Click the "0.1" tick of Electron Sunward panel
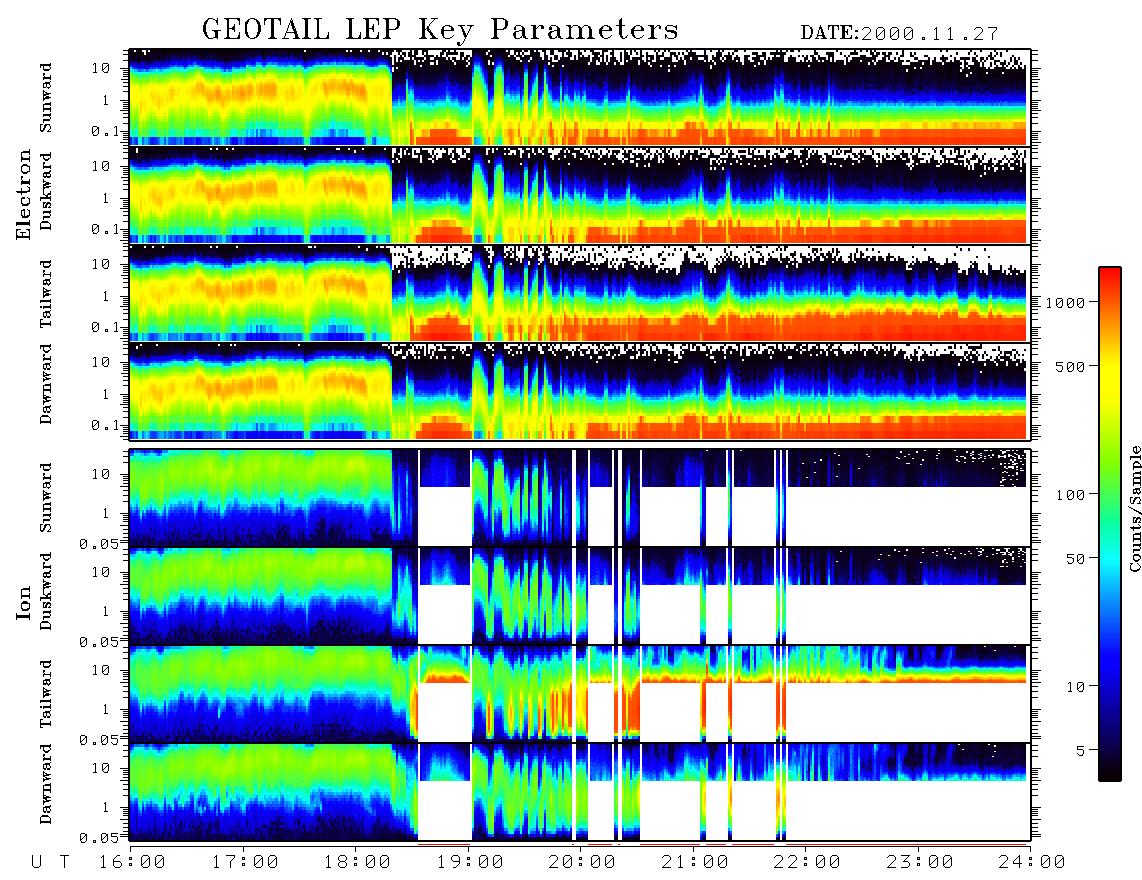1142x880 pixels. pyautogui.click(x=104, y=131)
